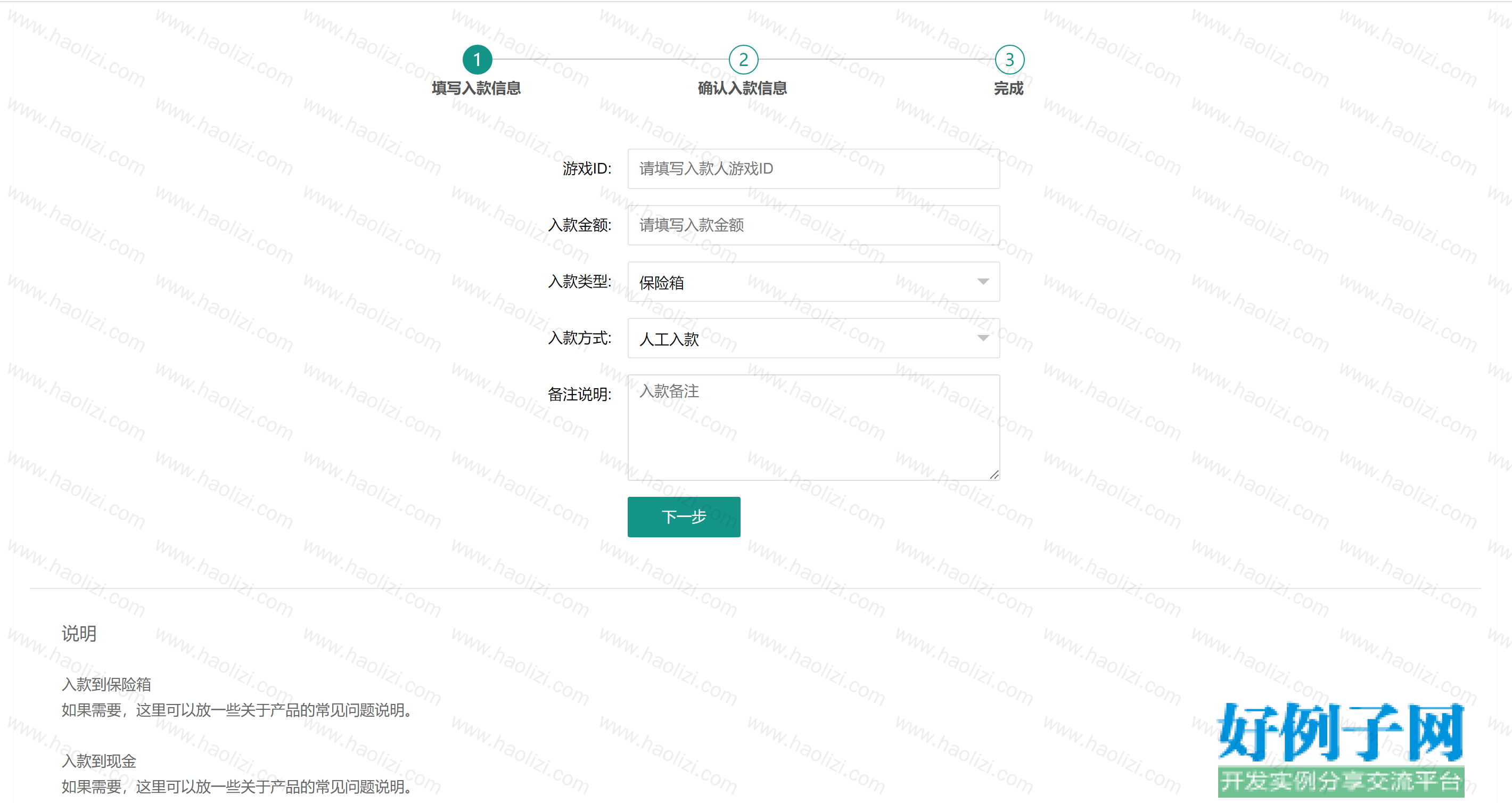Screen dimensions: 1512x803
Task: Select the 完成 step label
Action: [1009, 88]
